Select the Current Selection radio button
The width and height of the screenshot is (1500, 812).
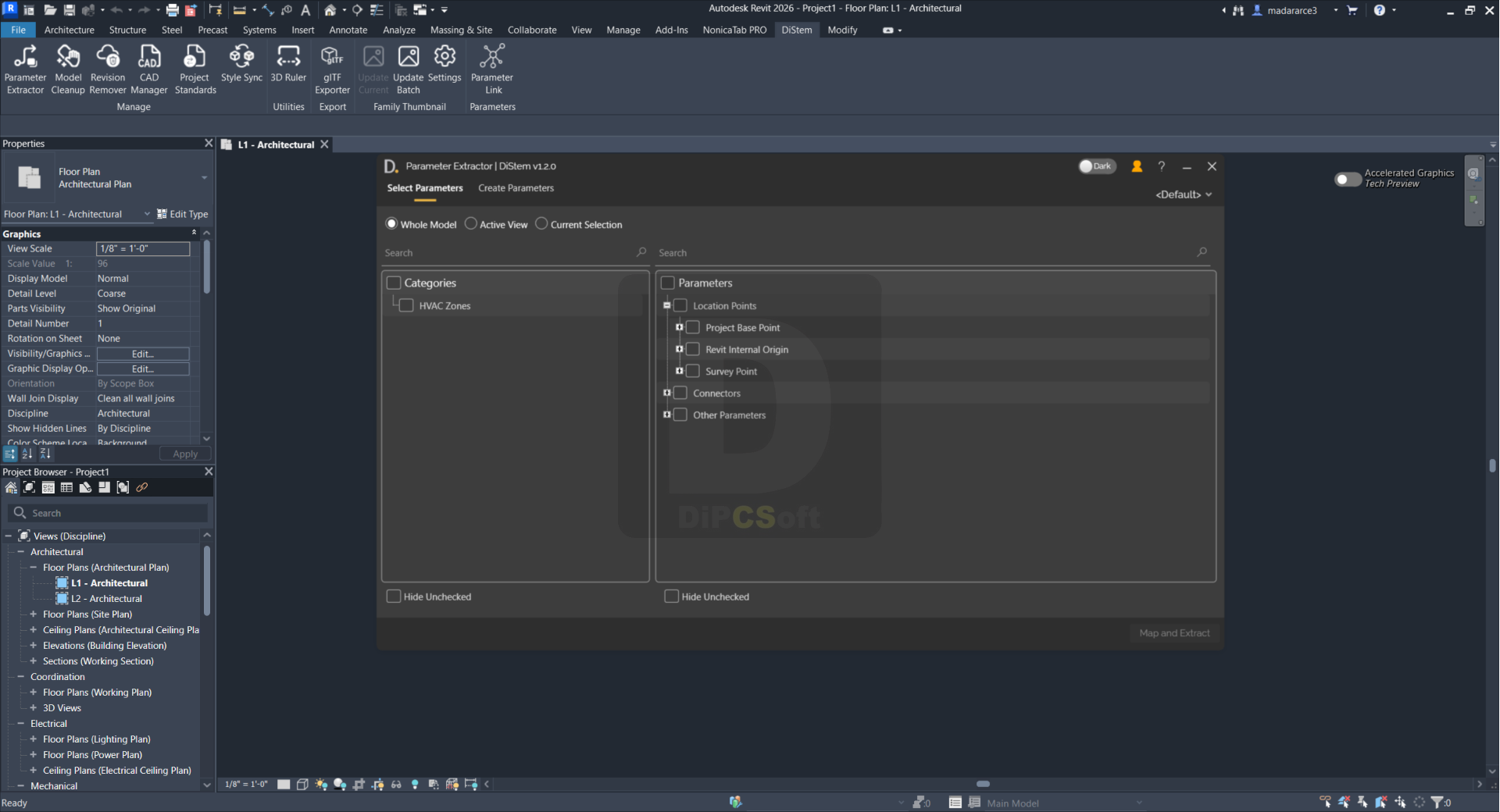click(541, 224)
